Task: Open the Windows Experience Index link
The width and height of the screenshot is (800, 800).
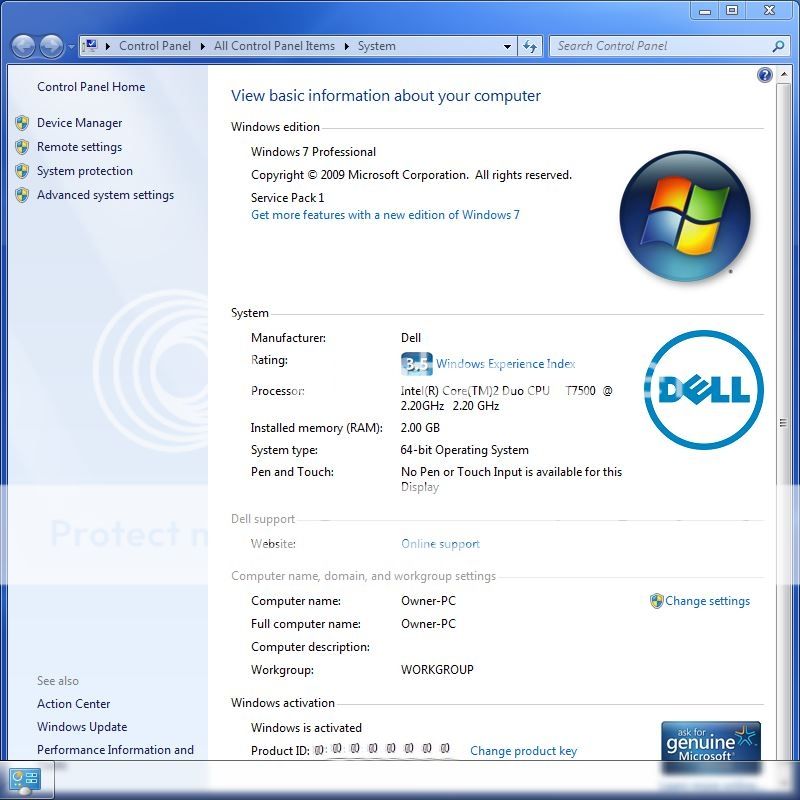Action: (506, 364)
